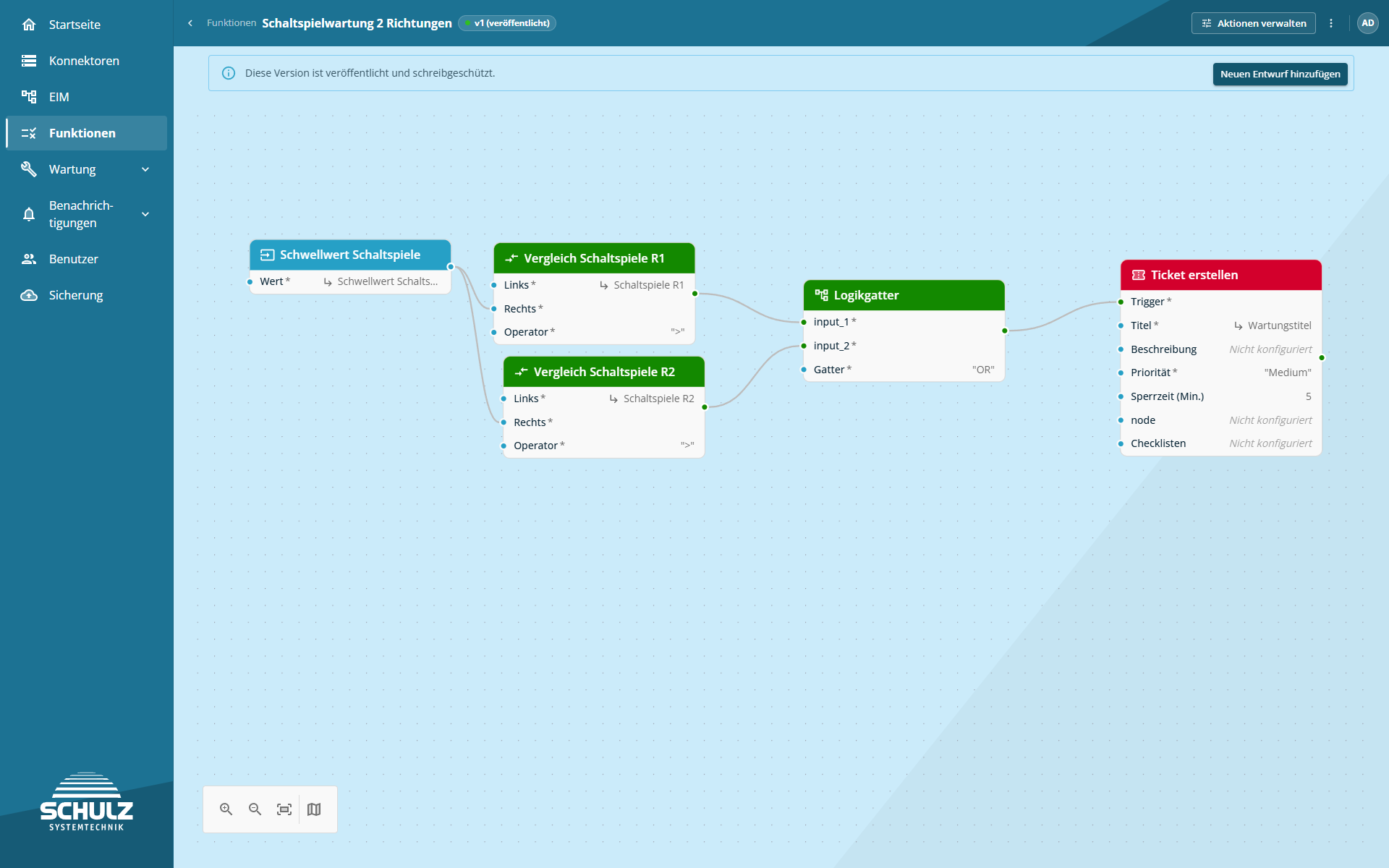Click the Sicherung cloud icon
Screen dimensions: 1389x868
(29, 295)
